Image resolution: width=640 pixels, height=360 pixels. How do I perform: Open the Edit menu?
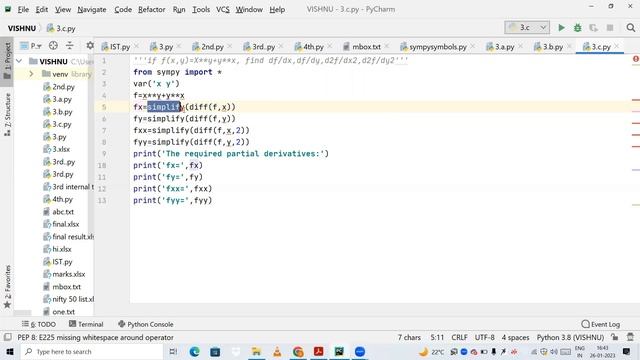coord(41,9)
